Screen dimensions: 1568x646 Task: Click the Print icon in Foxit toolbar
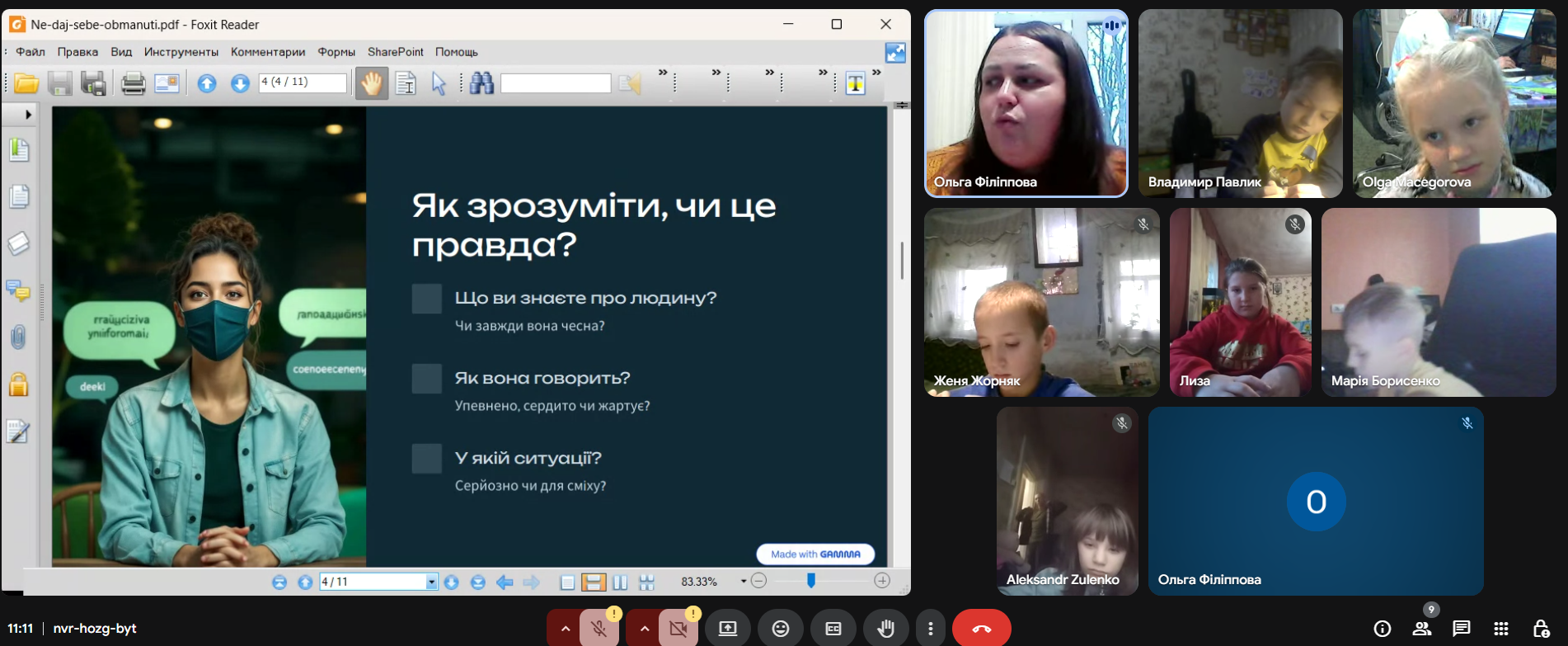pos(133,83)
